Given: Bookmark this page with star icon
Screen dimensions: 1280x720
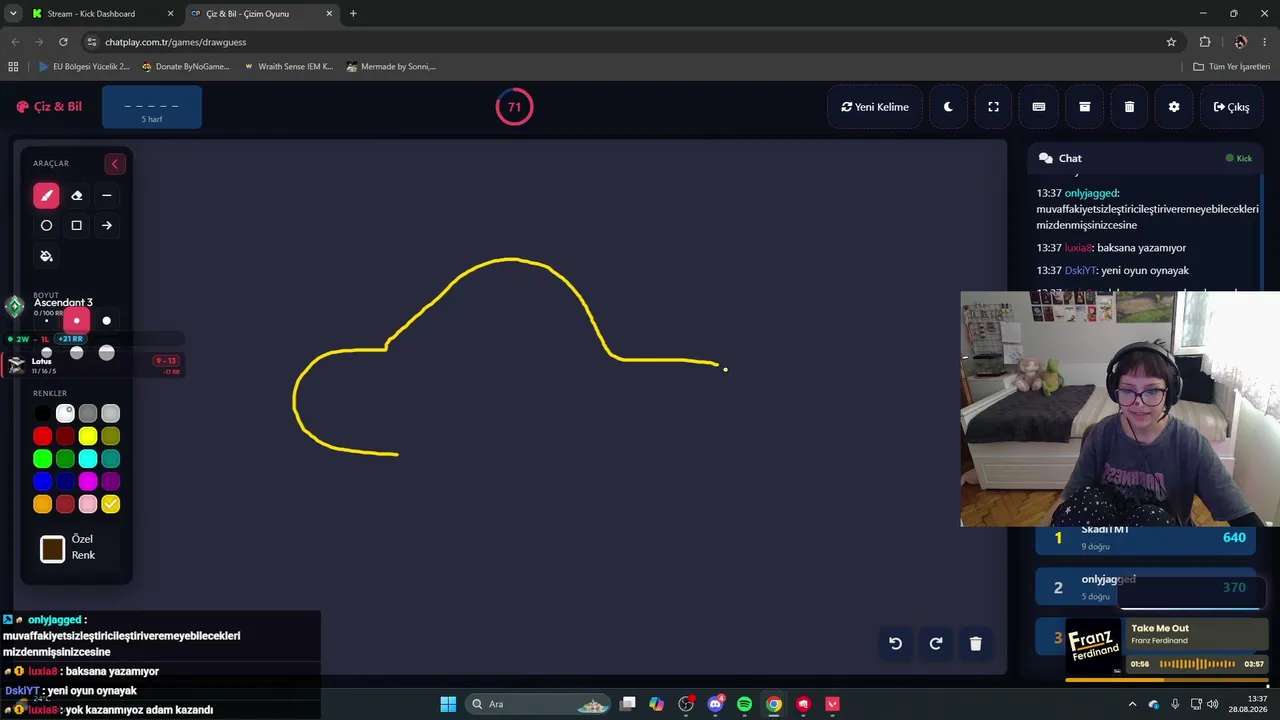Looking at the screenshot, I should point(1171,42).
